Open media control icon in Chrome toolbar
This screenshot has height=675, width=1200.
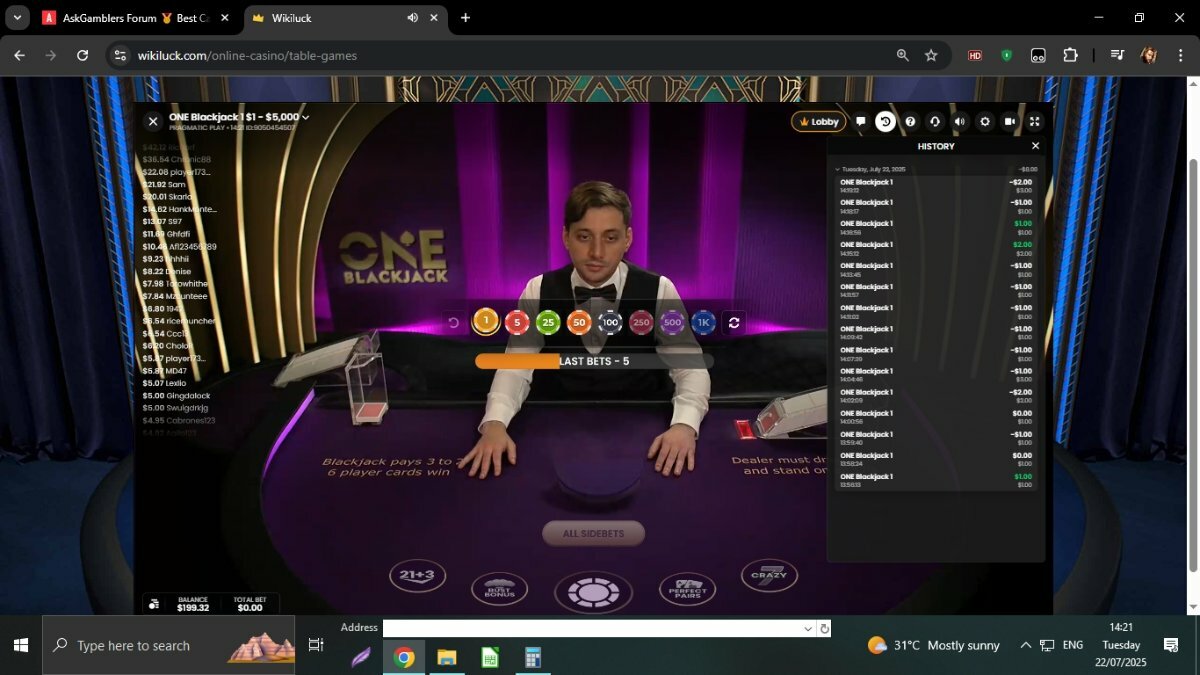pyautogui.click(x=1118, y=56)
